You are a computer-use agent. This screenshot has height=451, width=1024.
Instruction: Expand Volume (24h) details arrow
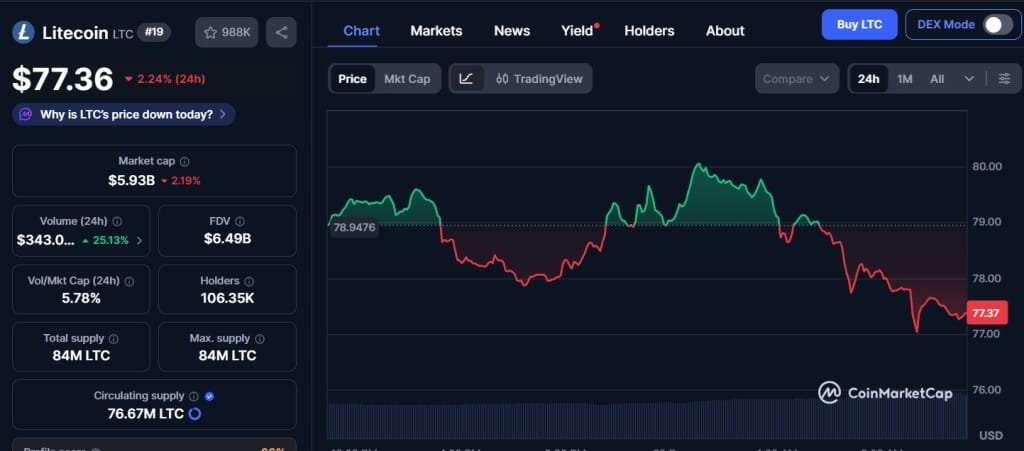[139, 241]
